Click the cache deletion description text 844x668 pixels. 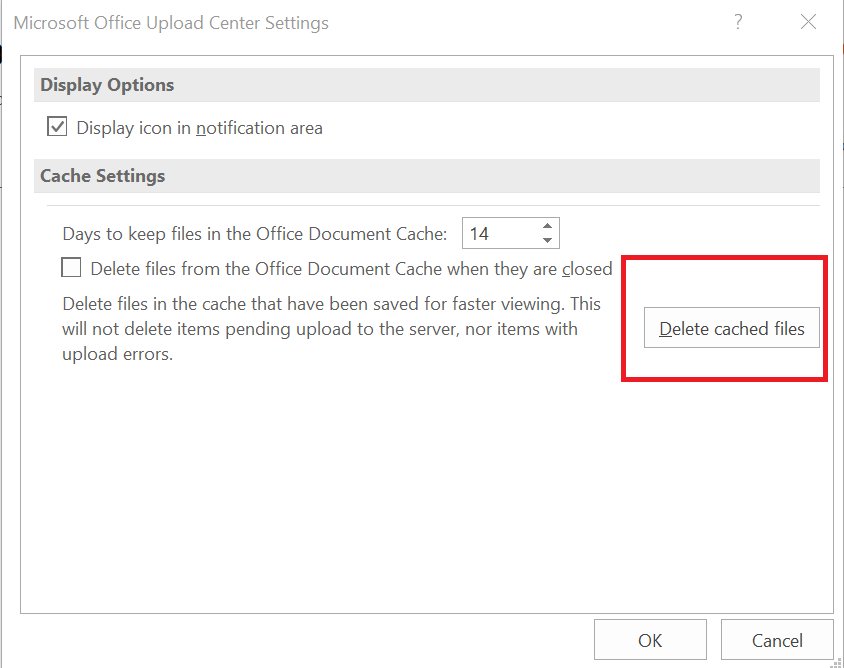pos(331,328)
